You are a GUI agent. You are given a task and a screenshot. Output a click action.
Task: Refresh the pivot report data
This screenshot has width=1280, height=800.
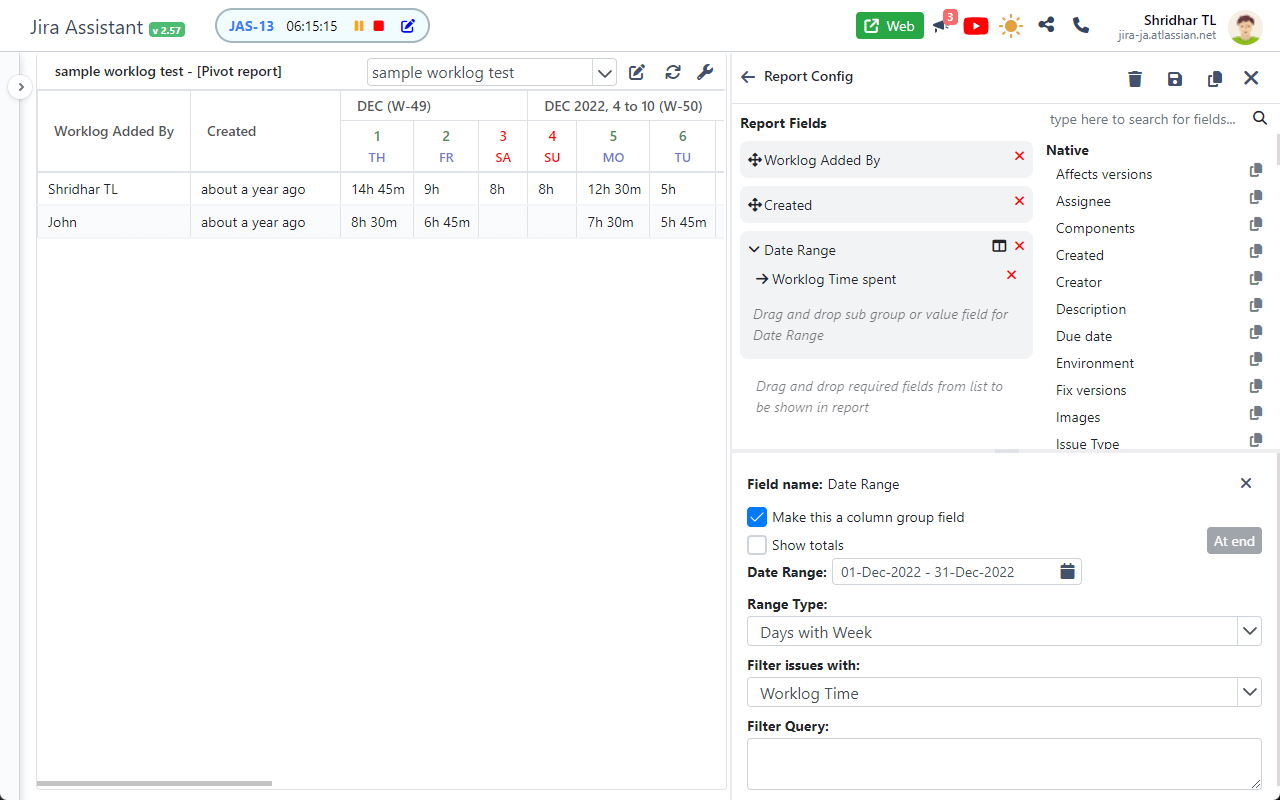click(672, 72)
